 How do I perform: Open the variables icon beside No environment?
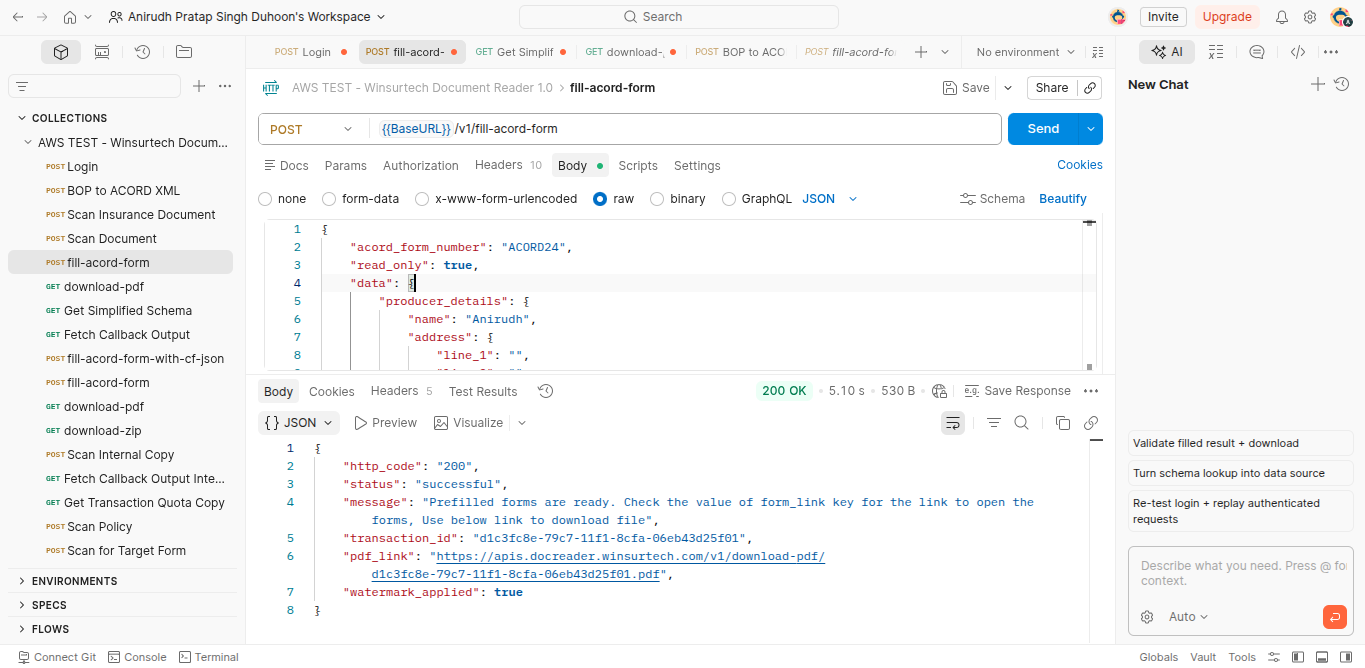click(1098, 52)
